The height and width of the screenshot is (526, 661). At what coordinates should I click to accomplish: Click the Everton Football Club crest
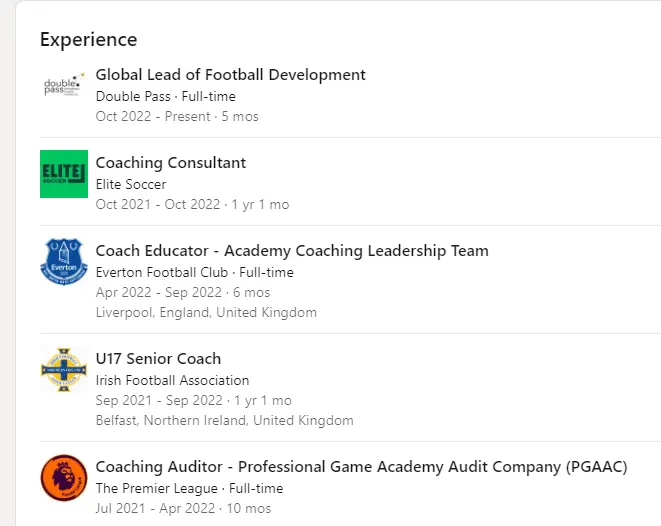64,262
